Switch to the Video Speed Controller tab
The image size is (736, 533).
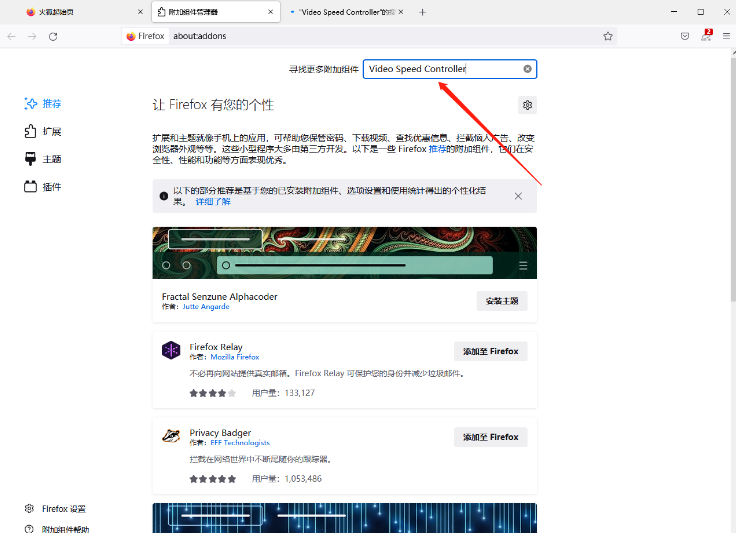(x=345, y=12)
